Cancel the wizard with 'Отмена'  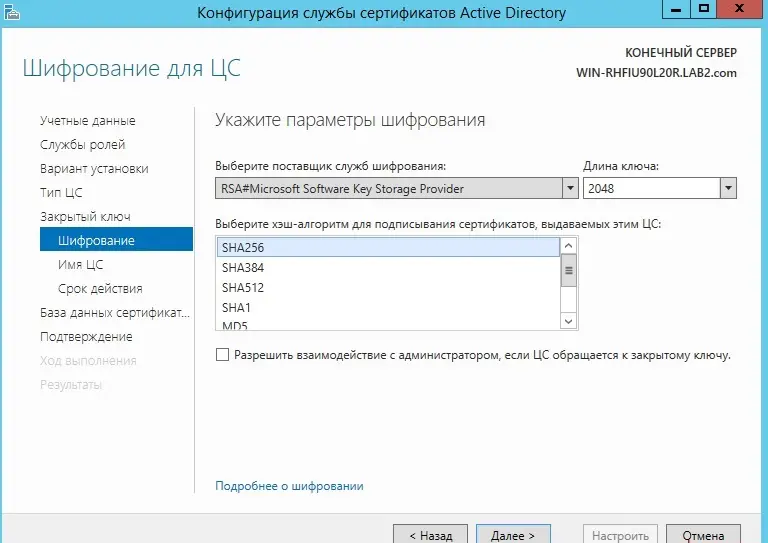703,535
